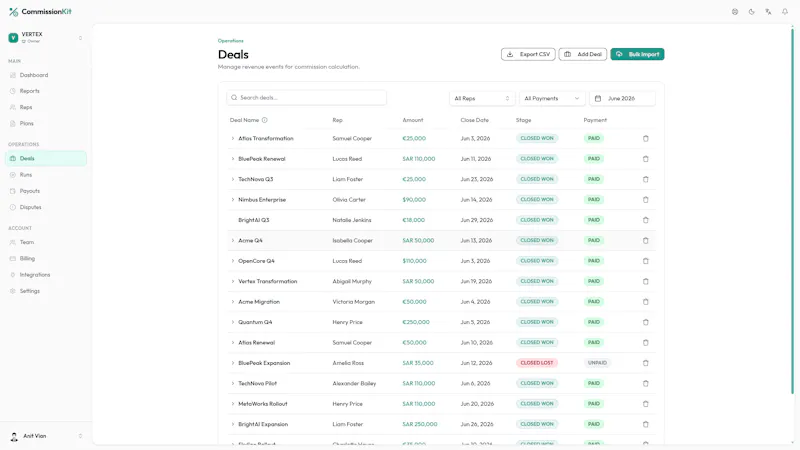Open the Vertex workspace switcher
Viewport: 800px width, 450px height.
coord(45,37)
